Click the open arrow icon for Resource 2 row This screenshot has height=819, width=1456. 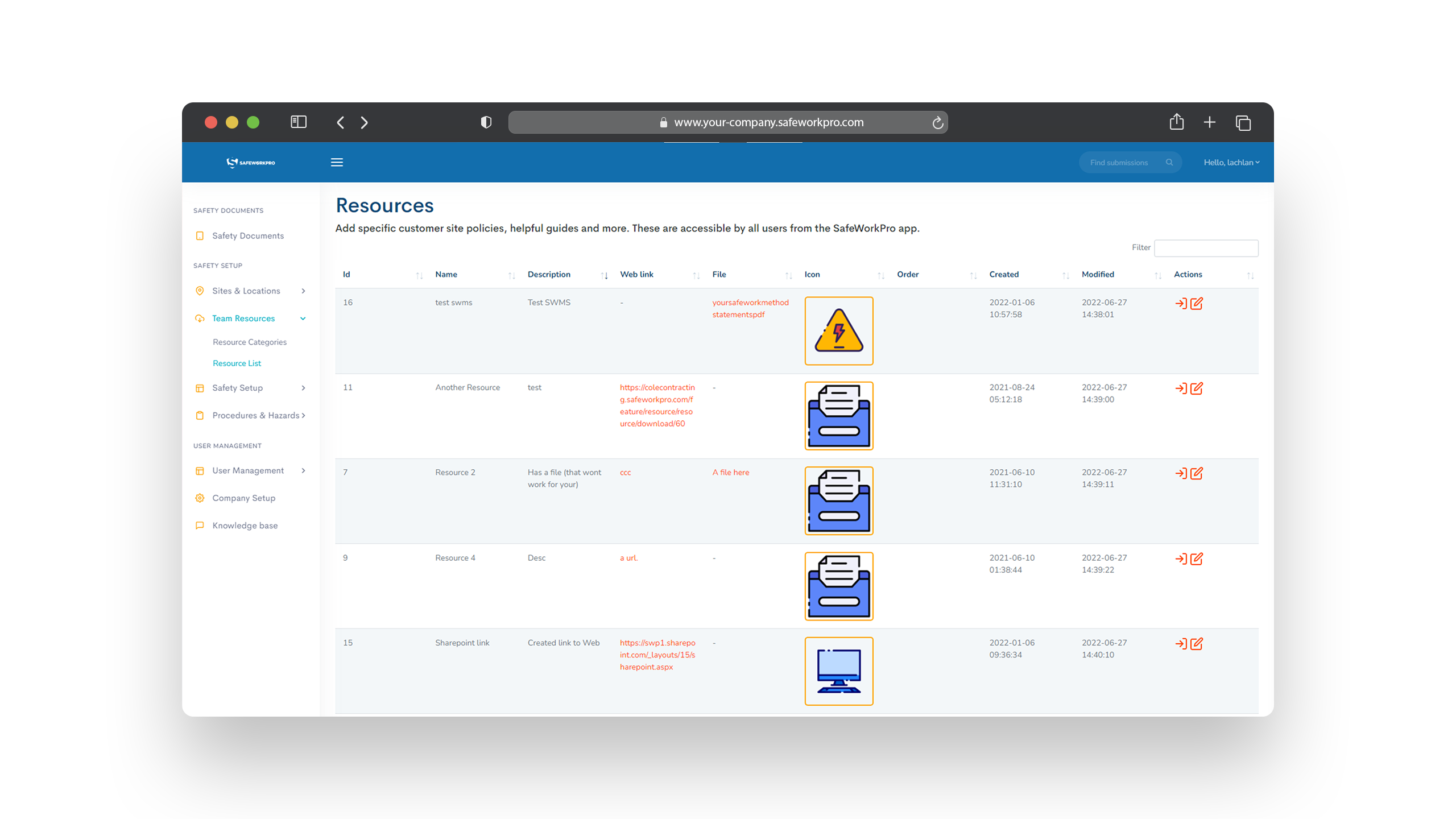coord(1181,474)
